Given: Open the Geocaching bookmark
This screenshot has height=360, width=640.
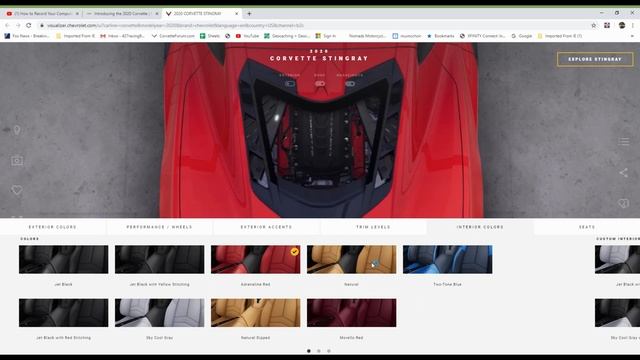Looking at the screenshot, I should click(x=287, y=36).
